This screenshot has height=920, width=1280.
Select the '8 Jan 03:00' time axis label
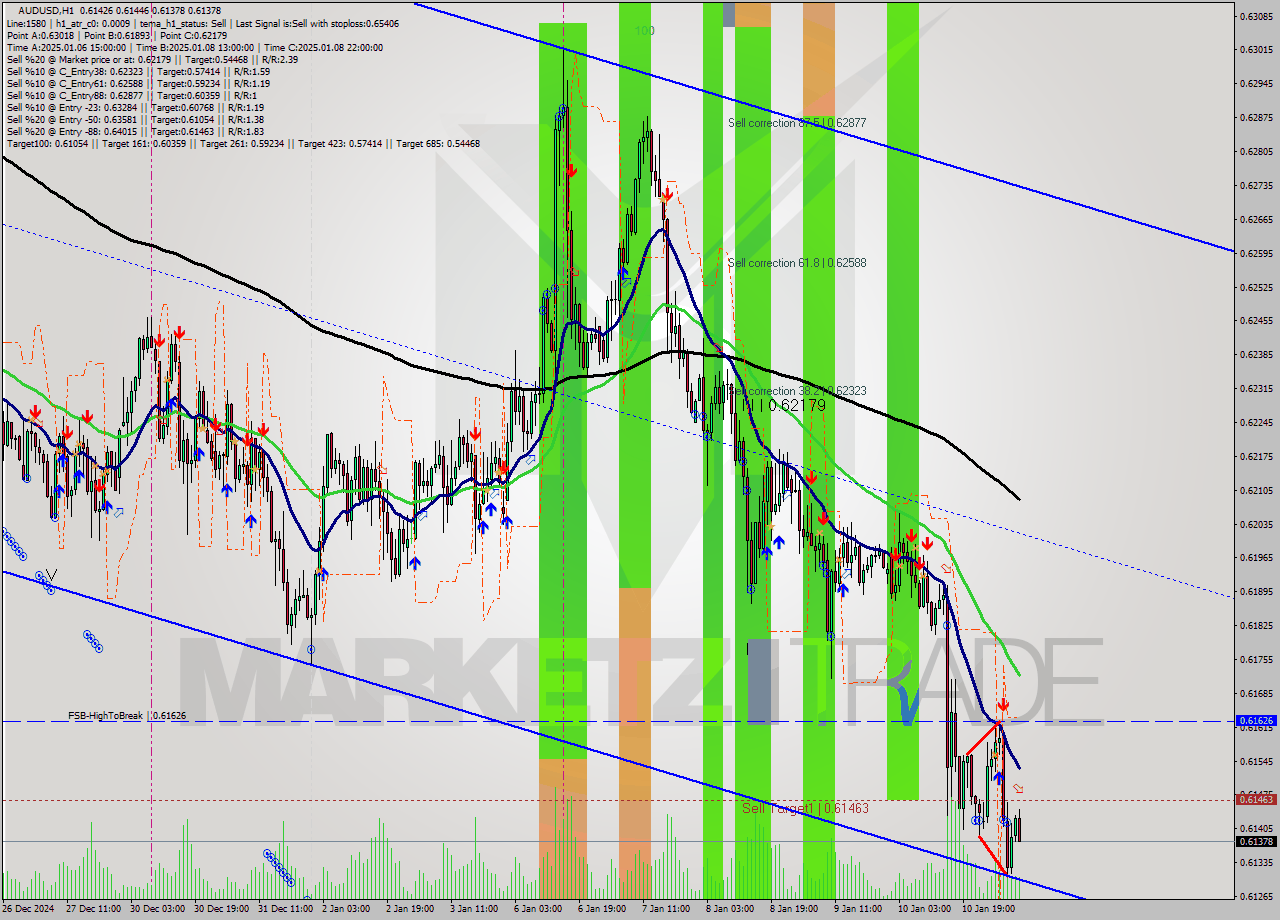[x=731, y=910]
